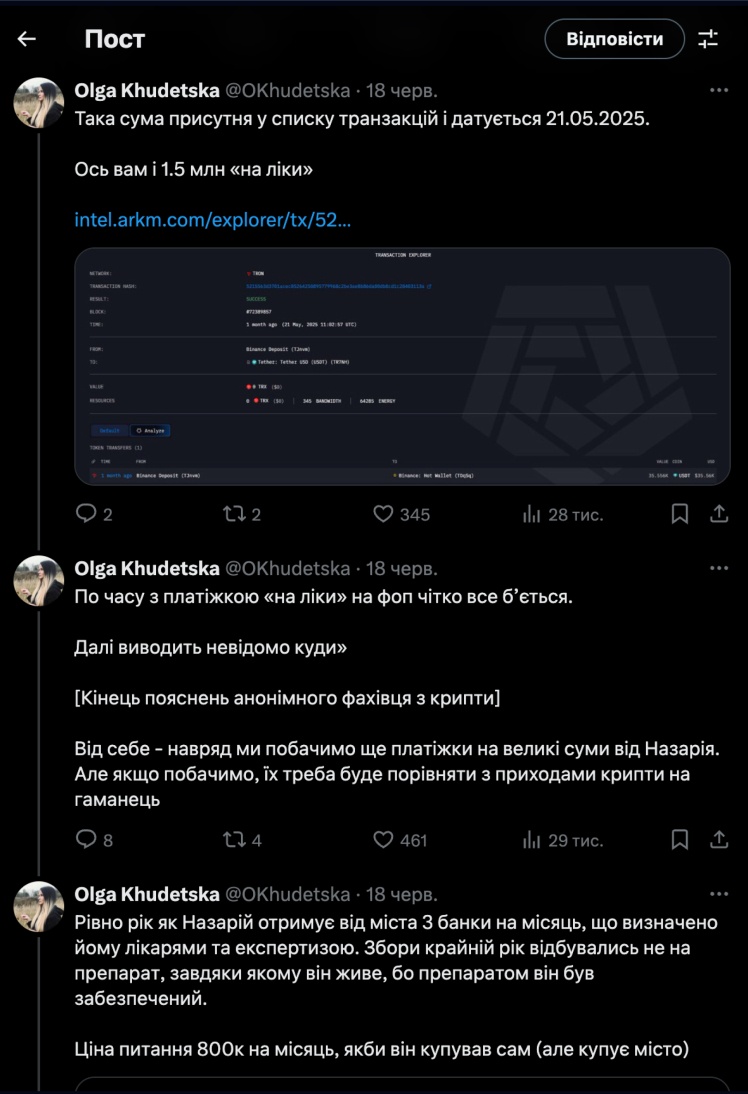Open Olga Khudetska's avatar on the second post
Image resolution: width=748 pixels, height=1094 pixels.
tap(39, 581)
